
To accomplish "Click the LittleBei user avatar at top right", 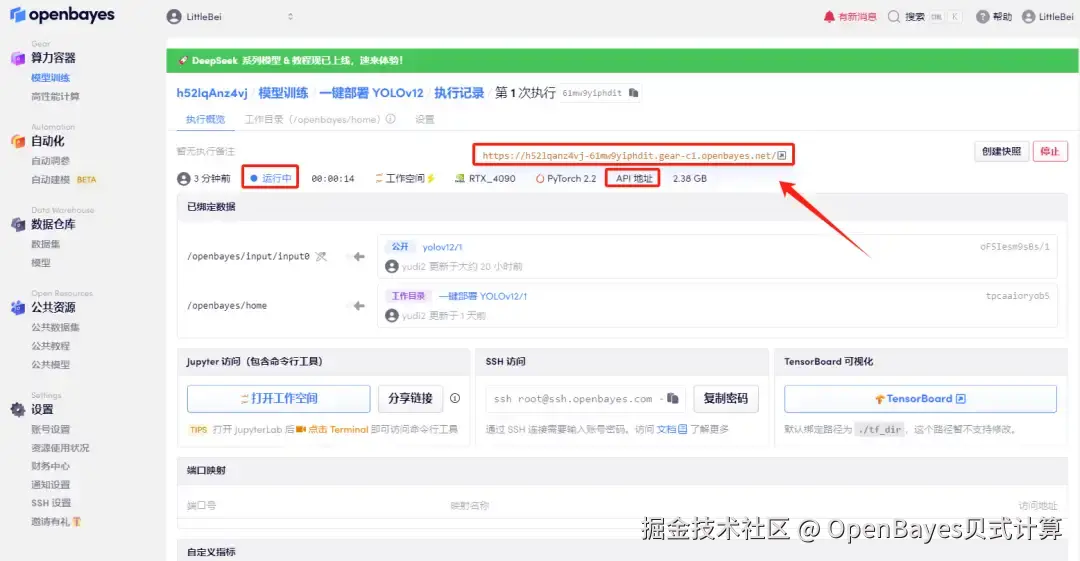I will 1028,17.
